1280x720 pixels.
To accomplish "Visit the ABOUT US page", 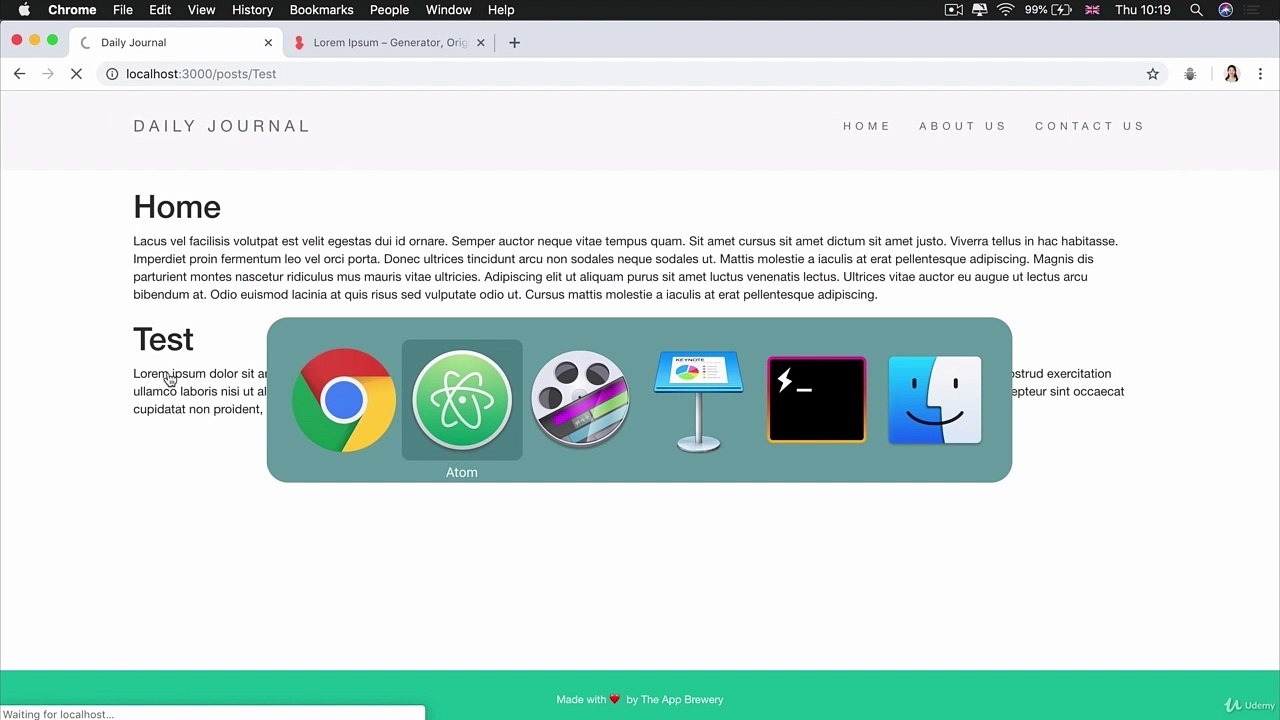I will 962,126.
